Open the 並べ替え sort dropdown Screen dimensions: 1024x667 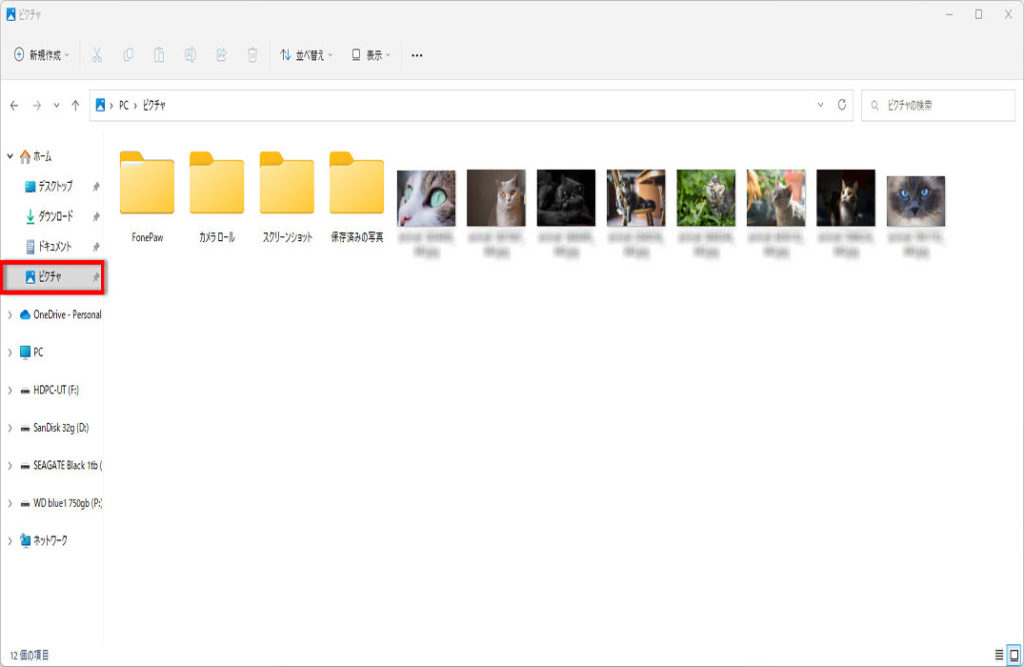306,55
